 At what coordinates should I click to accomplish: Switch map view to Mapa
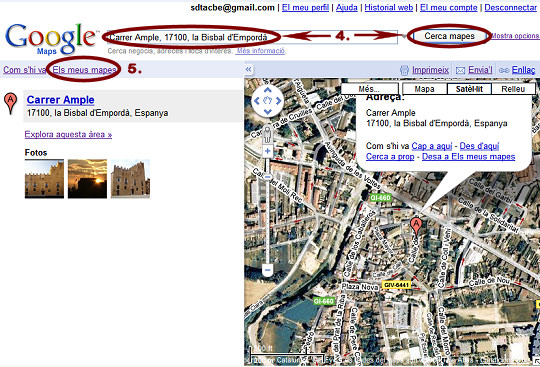tap(424, 89)
